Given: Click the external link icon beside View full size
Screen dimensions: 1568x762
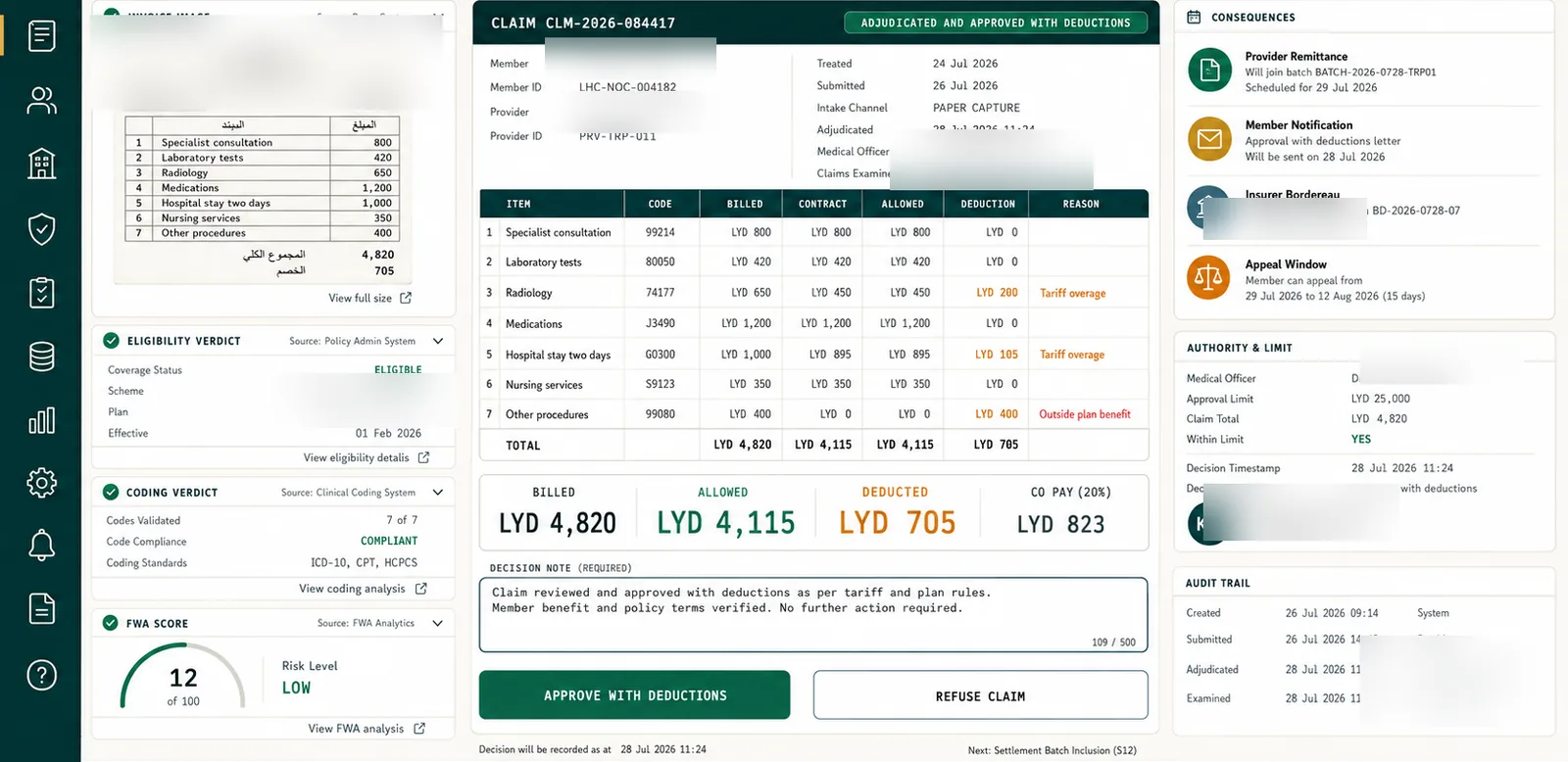Looking at the screenshot, I should (406, 298).
